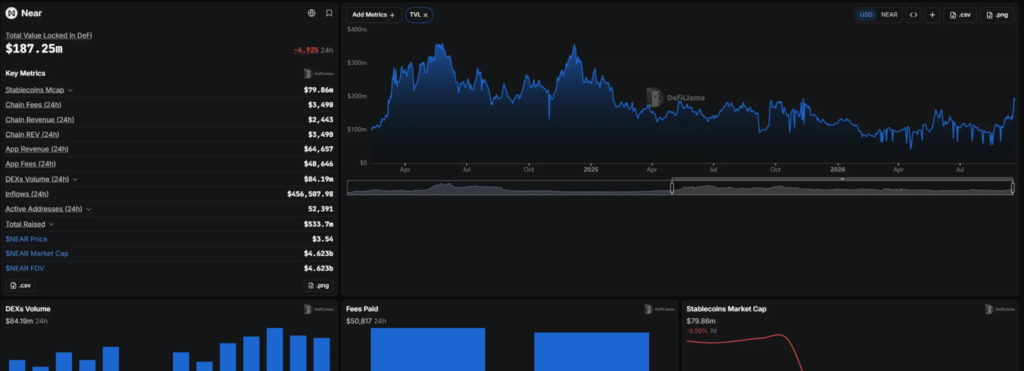Viewport: 1024px width, 371px height.
Task: Click the $400m y-axis label
Action: (x=357, y=29)
